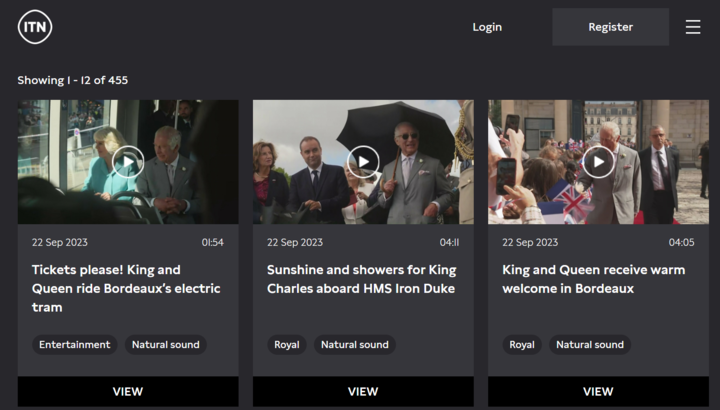Select Natural sound tag on tram card
The height and width of the screenshot is (410, 720).
coord(166,345)
